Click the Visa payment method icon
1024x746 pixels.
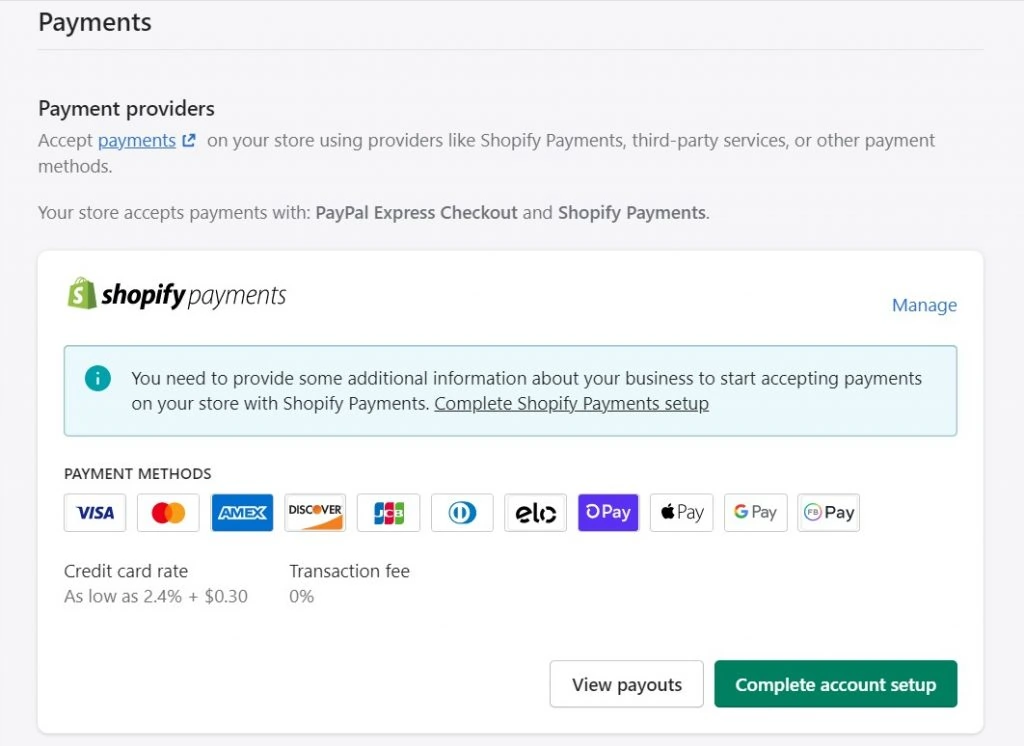coord(95,512)
